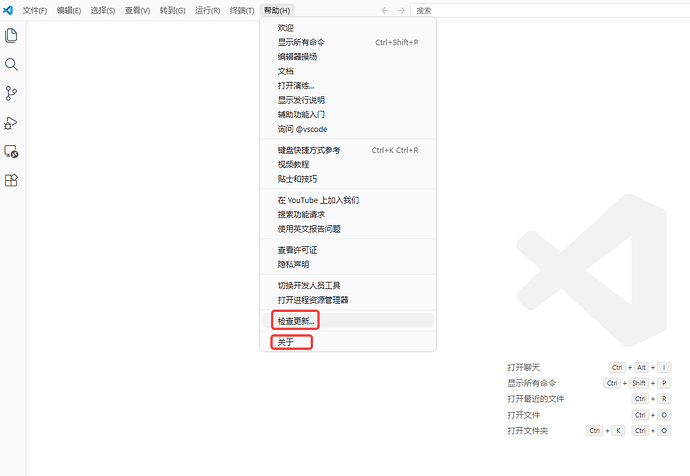The height and width of the screenshot is (476, 690).
Task: Choose 检查更新... in Help menu
Action: (348, 321)
